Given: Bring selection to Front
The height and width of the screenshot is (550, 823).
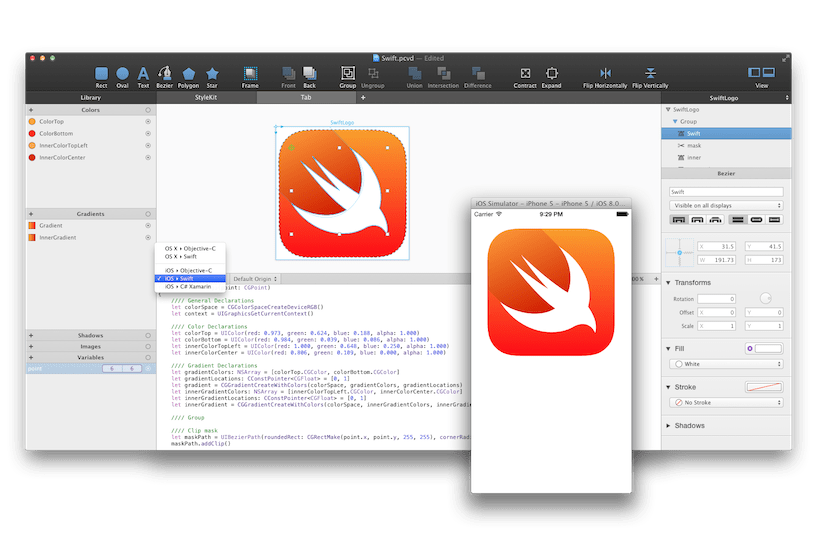Looking at the screenshot, I should [x=288, y=77].
